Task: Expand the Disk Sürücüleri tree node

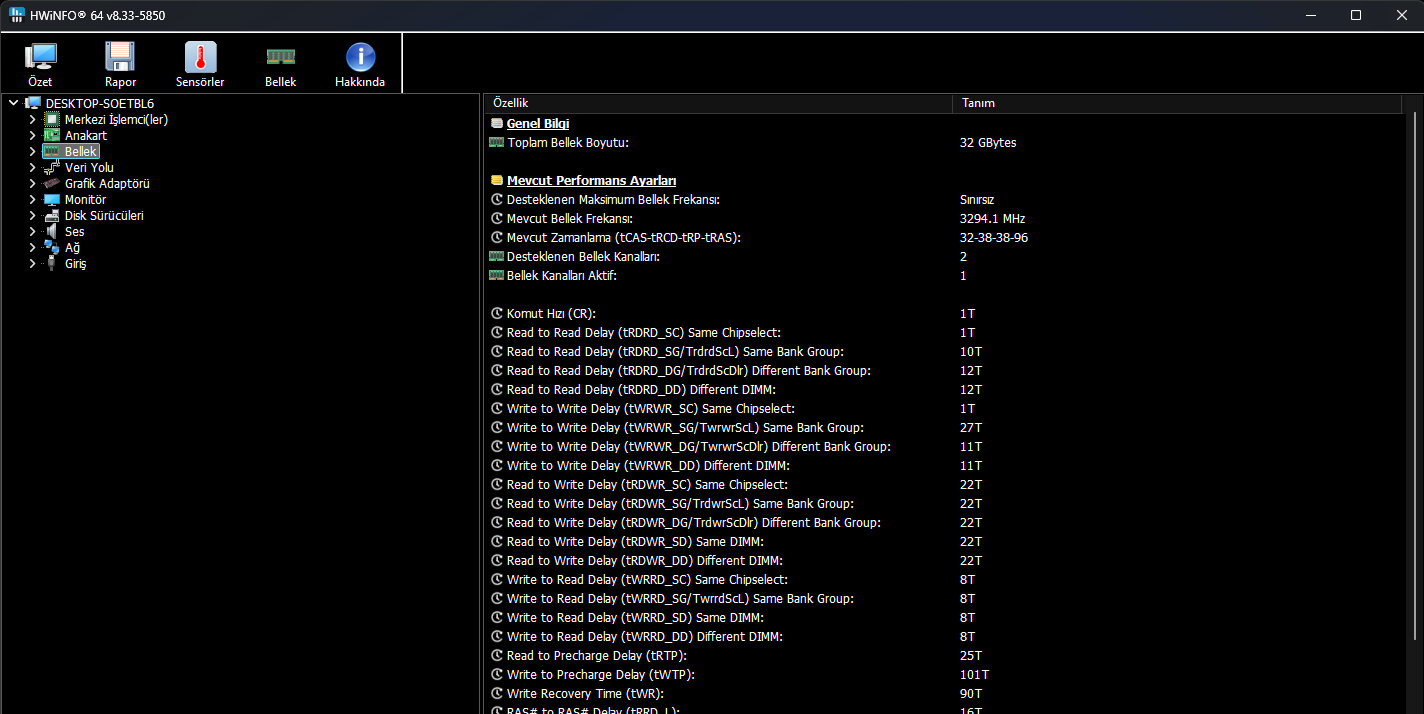Action: [x=32, y=215]
